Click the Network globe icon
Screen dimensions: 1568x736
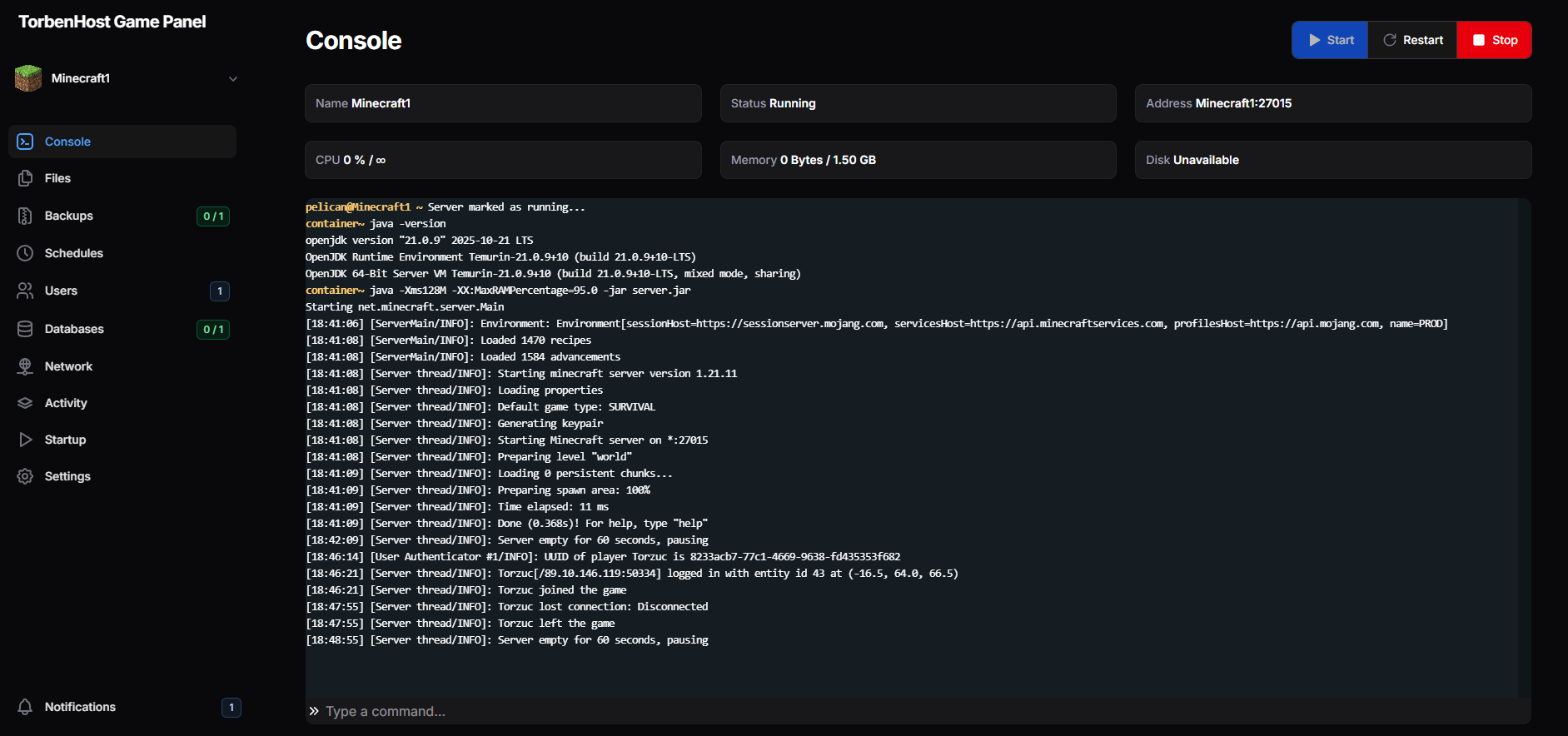pyautogui.click(x=25, y=366)
